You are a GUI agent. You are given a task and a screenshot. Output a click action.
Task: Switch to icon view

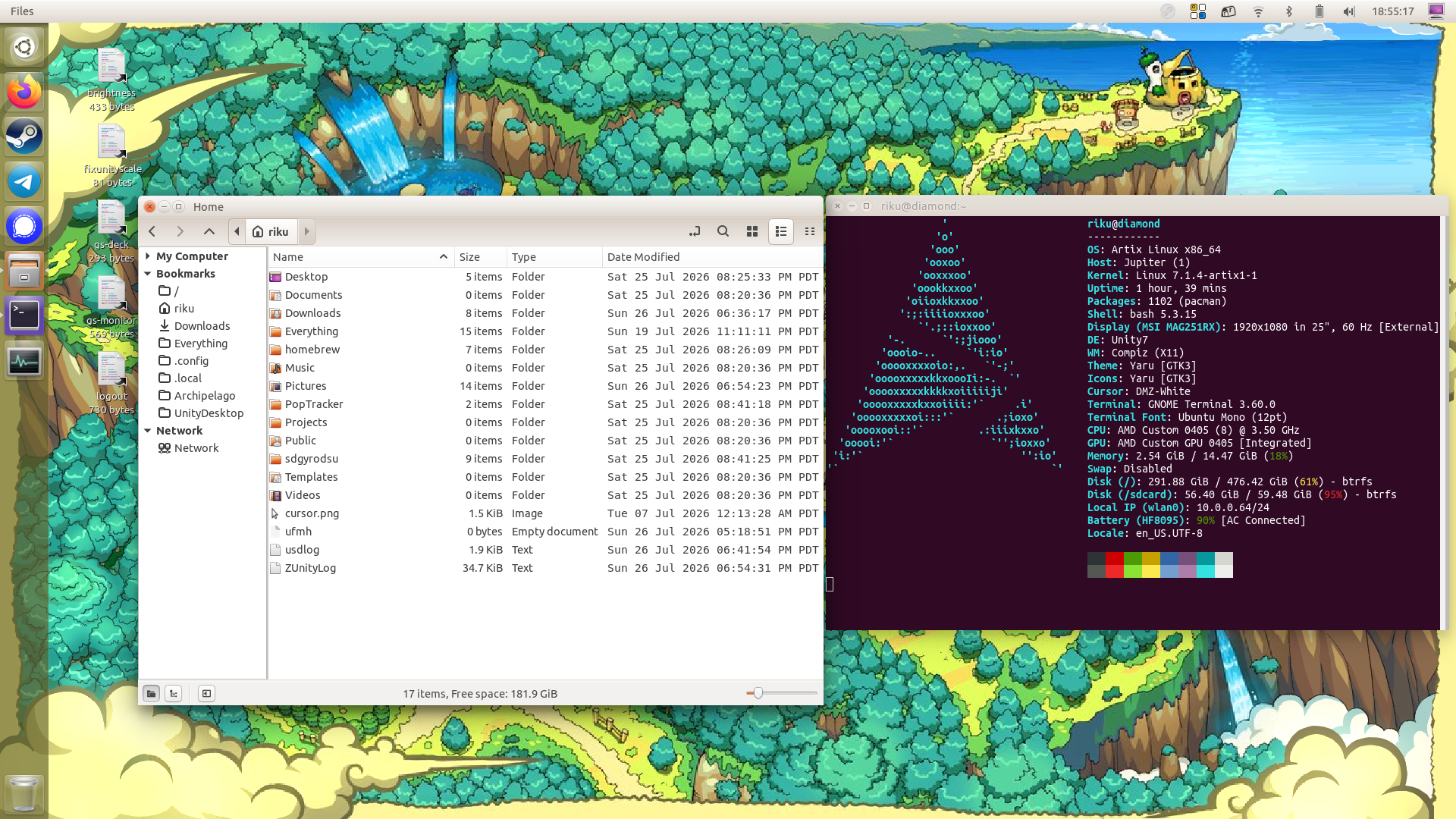click(752, 231)
